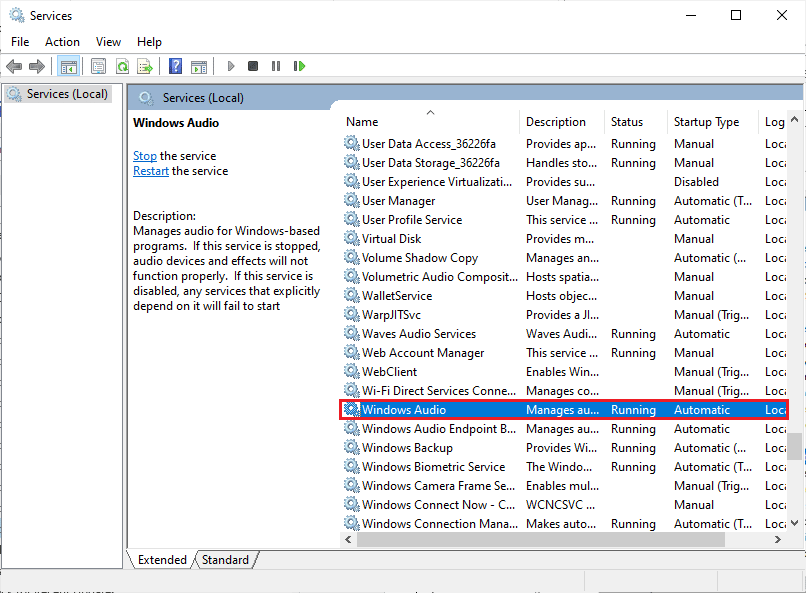Click gear icon of Windows Backup service
The width and height of the screenshot is (806, 593).
point(352,448)
